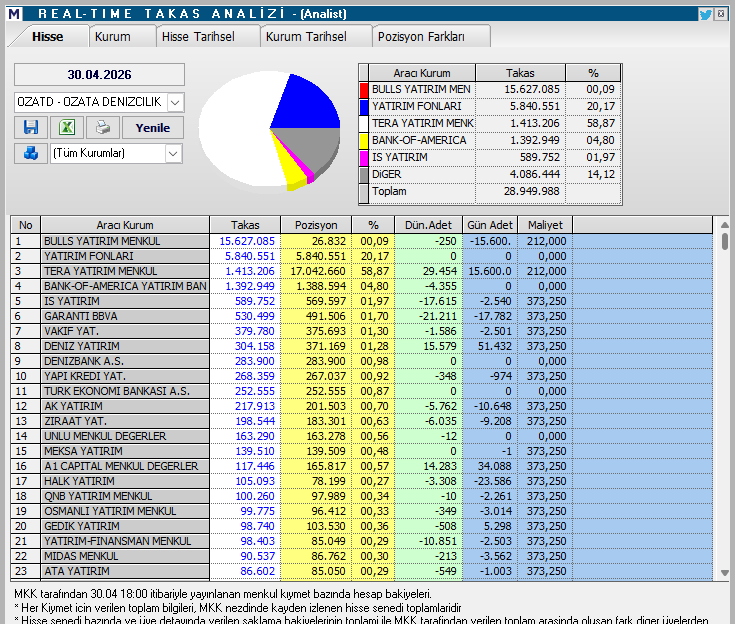Screen dimensions: 735x624
Task: Click the M application logo icon
Action: pos(14,14)
